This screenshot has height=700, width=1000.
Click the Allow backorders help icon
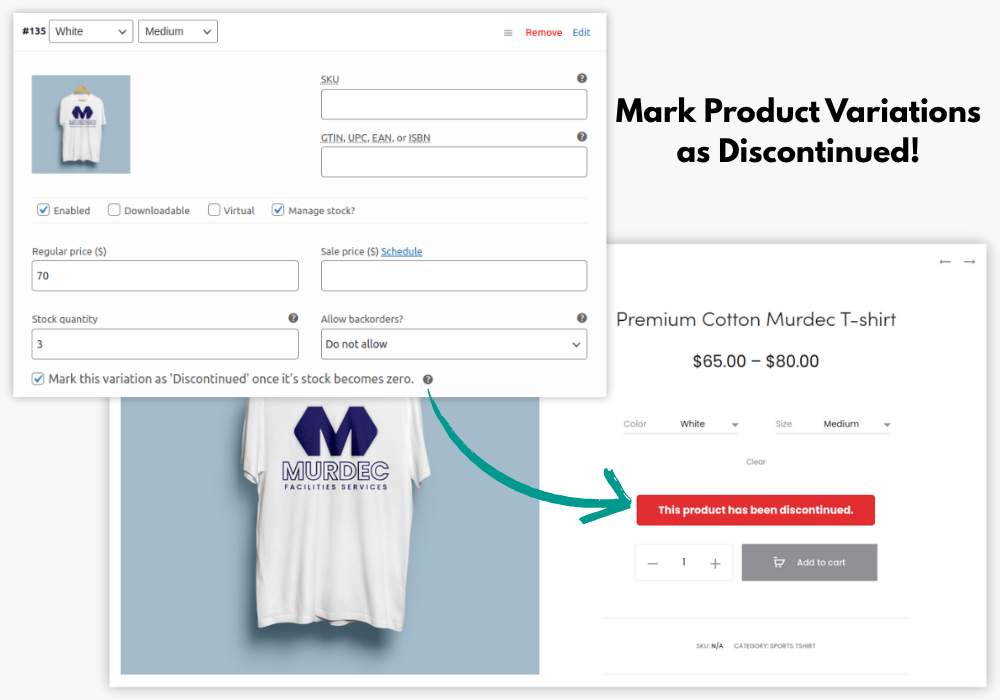582,318
